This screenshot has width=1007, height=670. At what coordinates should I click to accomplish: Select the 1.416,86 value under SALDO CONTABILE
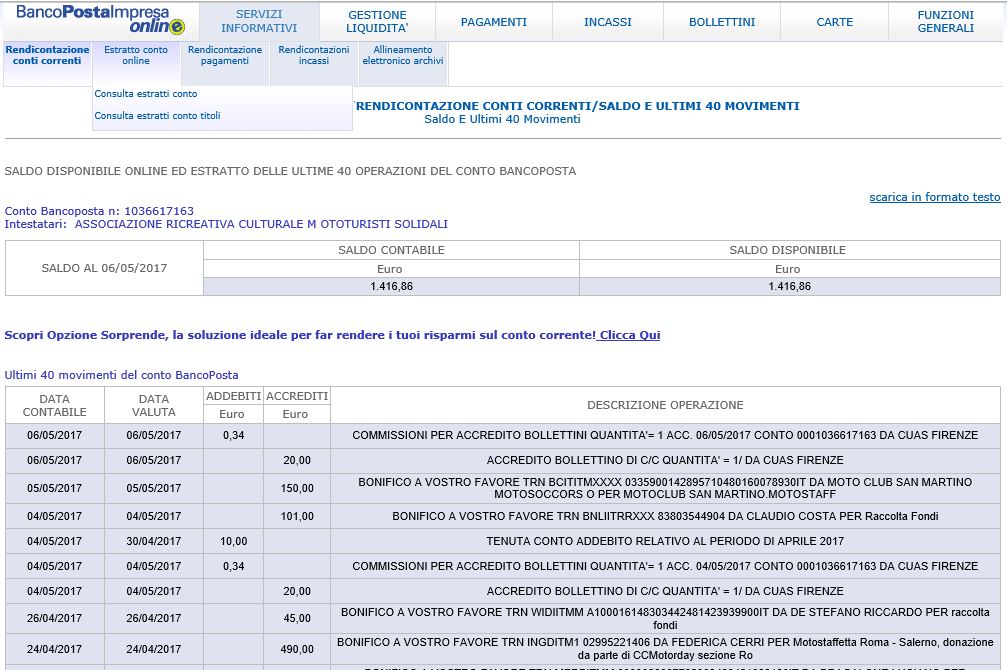391,287
